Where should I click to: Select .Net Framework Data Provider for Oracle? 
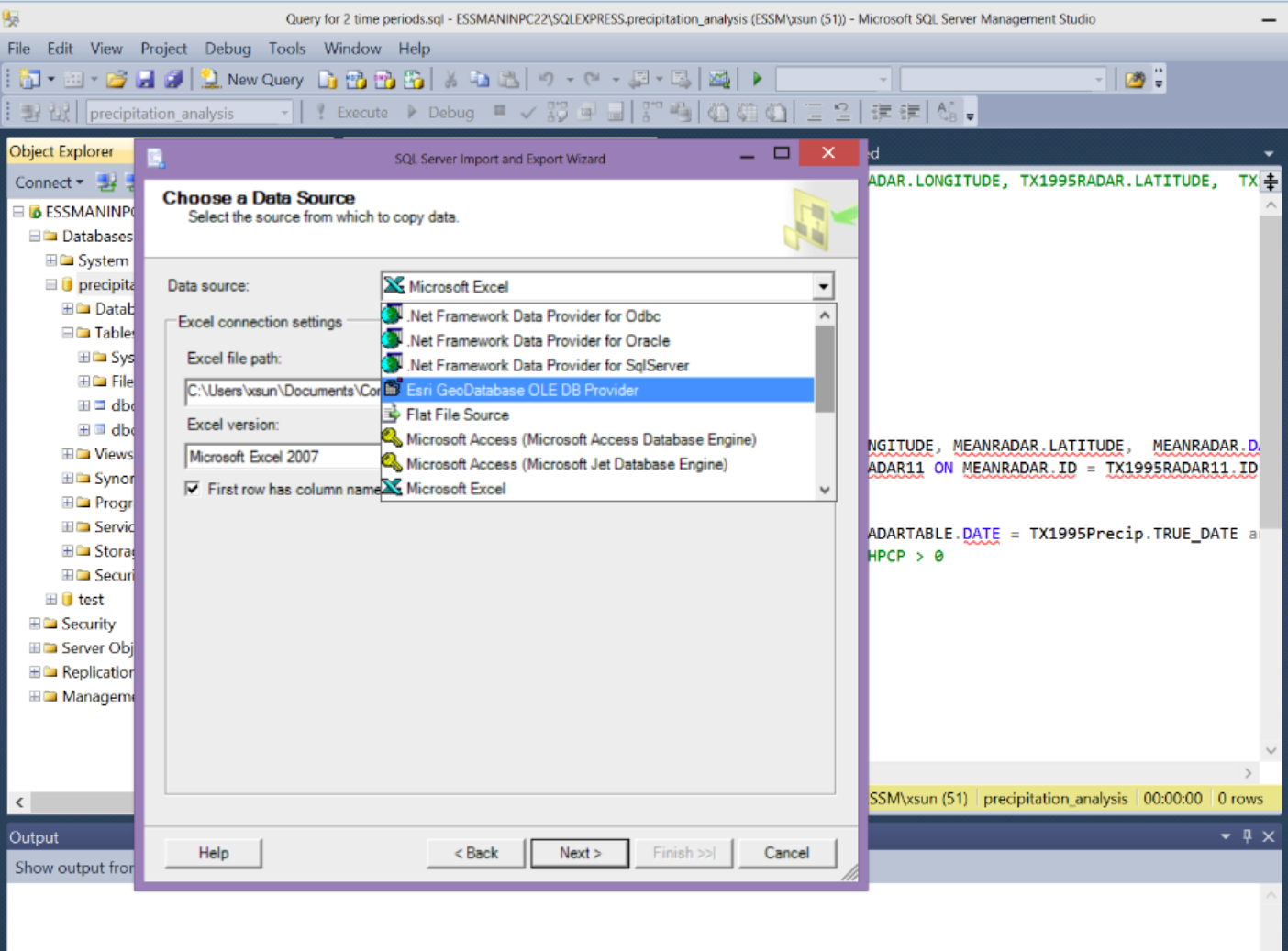597,340
